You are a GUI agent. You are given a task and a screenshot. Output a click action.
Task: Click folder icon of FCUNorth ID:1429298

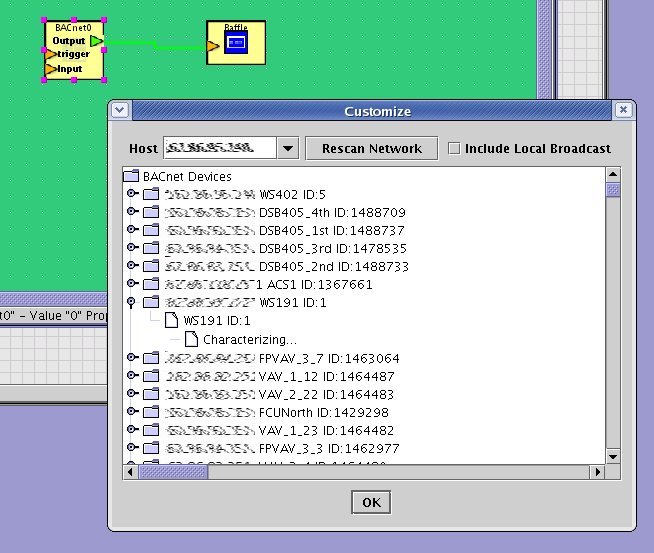click(151, 412)
